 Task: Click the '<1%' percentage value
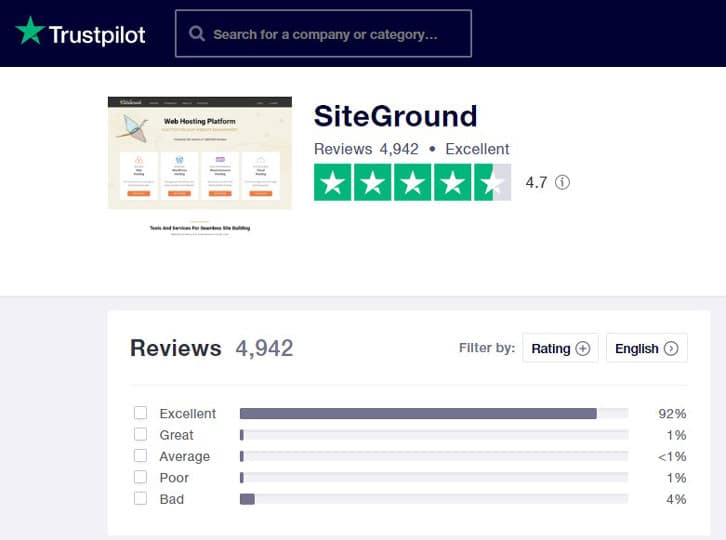point(672,457)
